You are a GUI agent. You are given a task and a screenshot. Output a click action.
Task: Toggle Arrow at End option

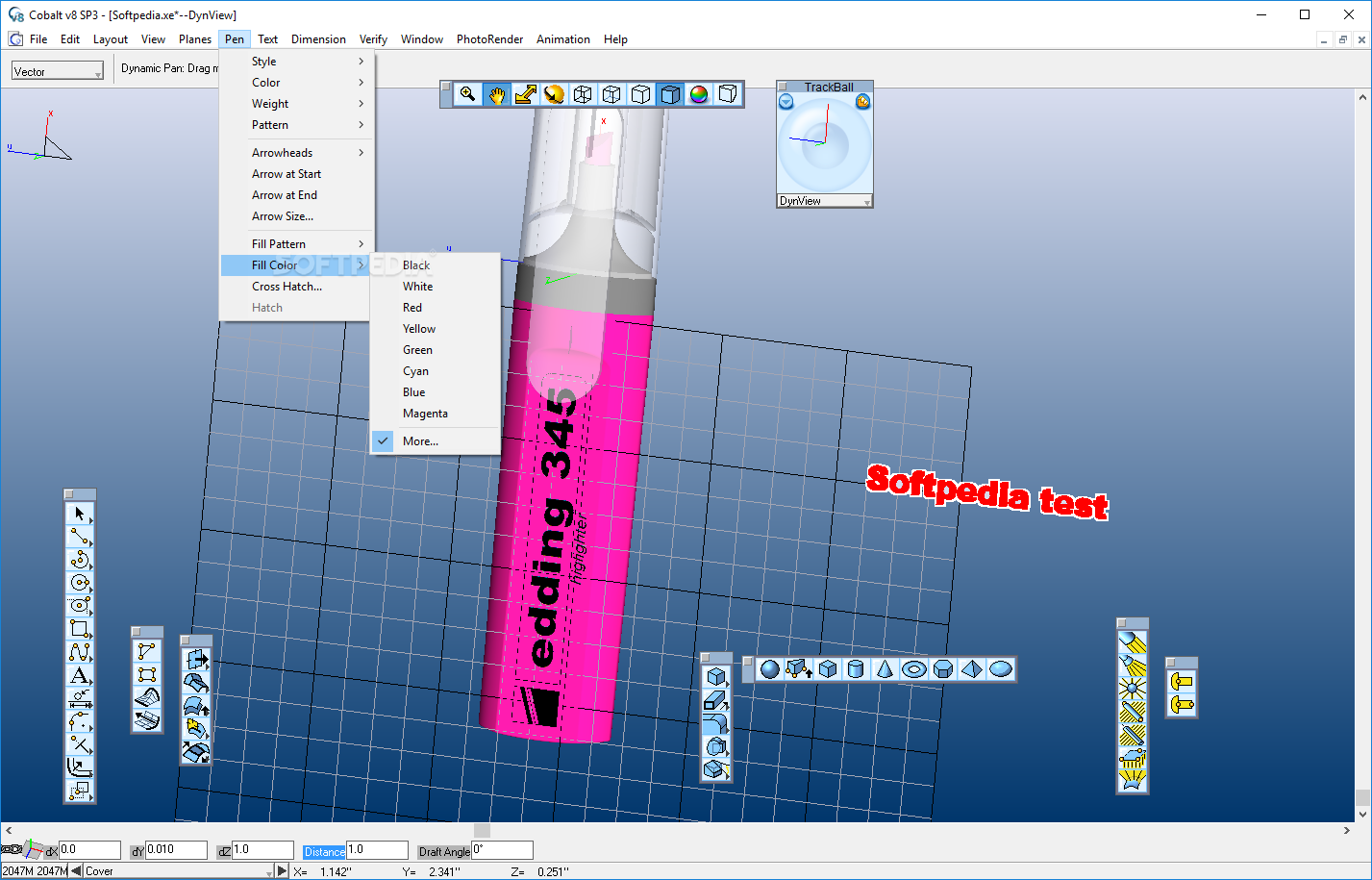pyautogui.click(x=297, y=195)
